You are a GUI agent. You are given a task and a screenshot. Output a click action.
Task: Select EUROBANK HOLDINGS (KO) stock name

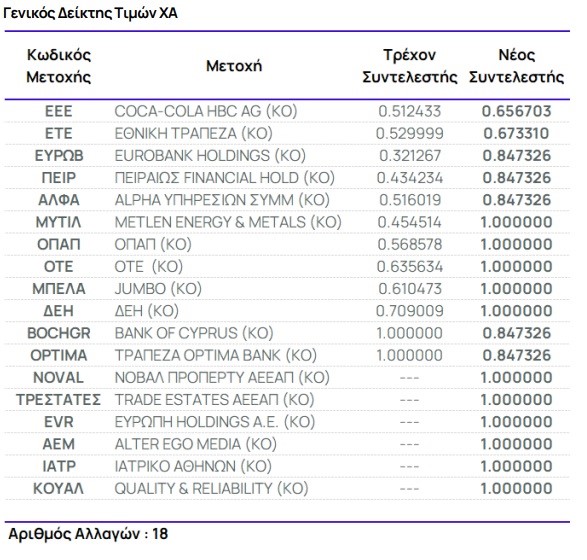[x=210, y=156]
